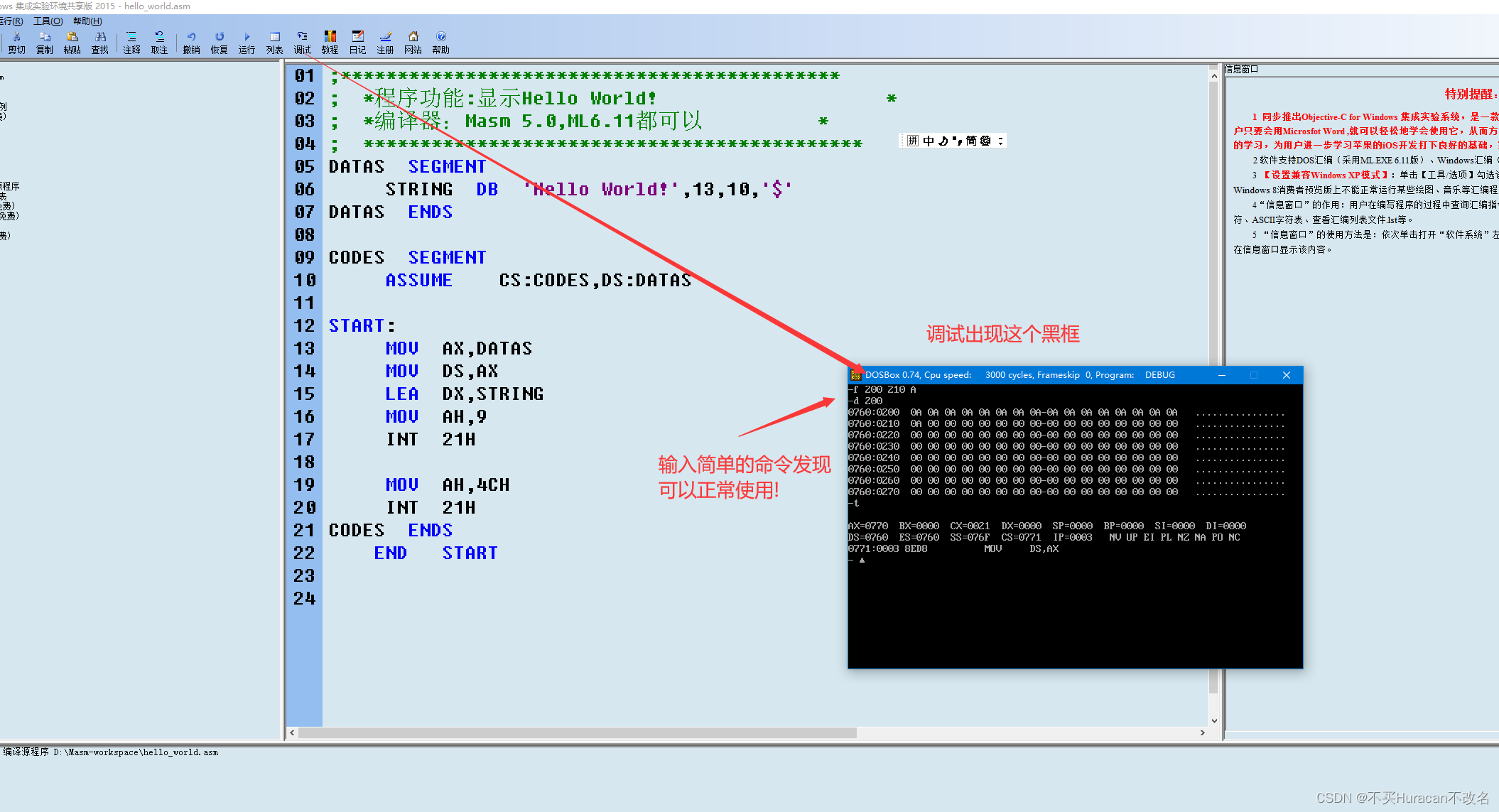Expand the IME toolbar options arrow
The height and width of the screenshot is (812, 1499).
(1000, 141)
